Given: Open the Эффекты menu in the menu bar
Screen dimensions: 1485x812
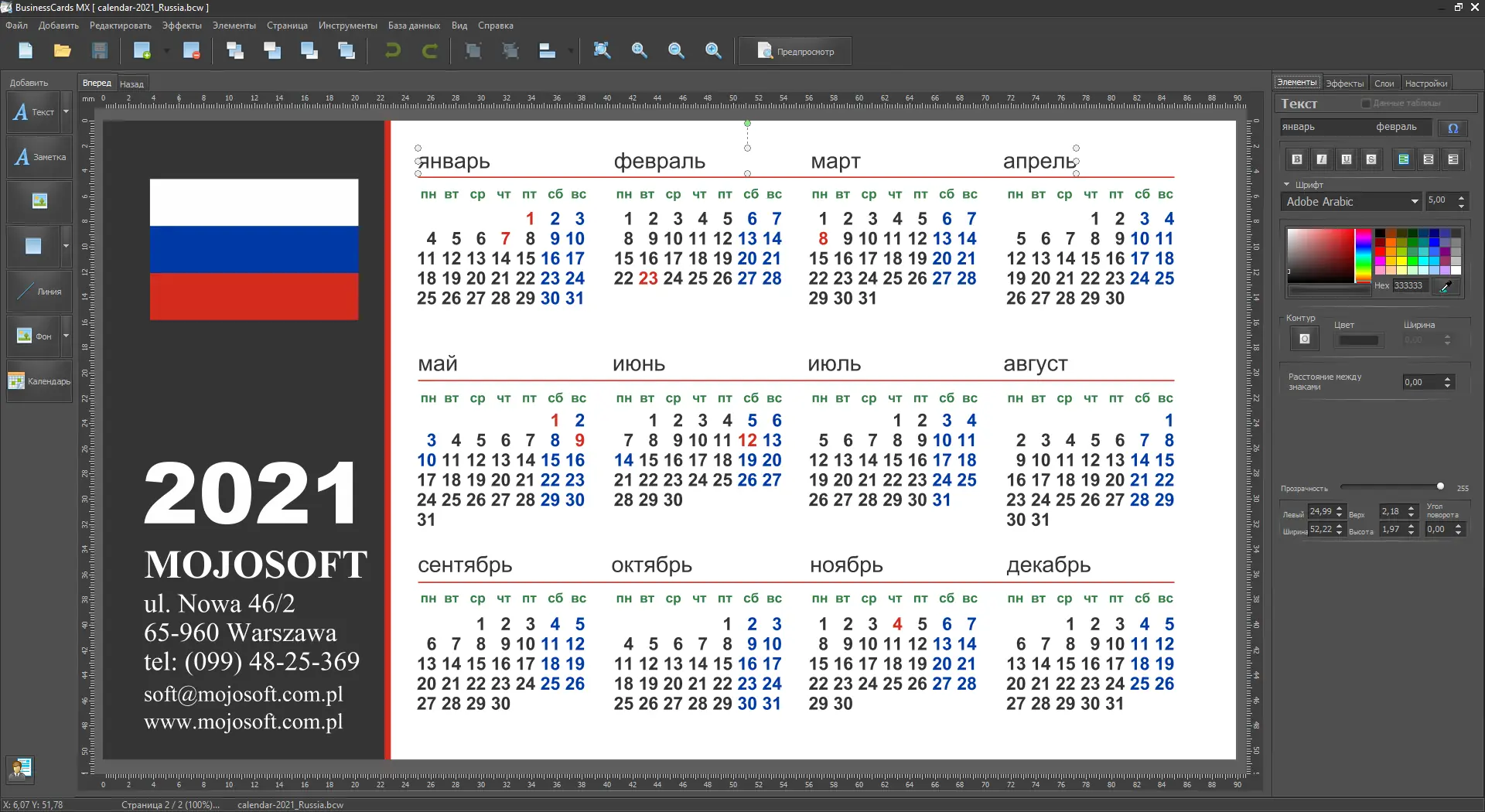Looking at the screenshot, I should click(x=182, y=26).
